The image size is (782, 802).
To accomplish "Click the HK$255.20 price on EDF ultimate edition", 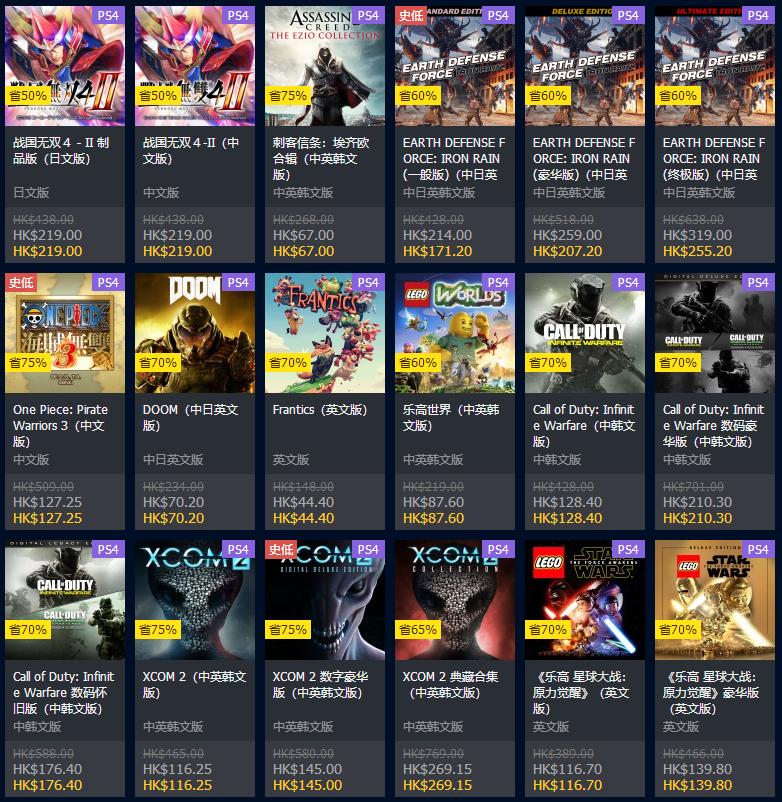I will [x=697, y=251].
